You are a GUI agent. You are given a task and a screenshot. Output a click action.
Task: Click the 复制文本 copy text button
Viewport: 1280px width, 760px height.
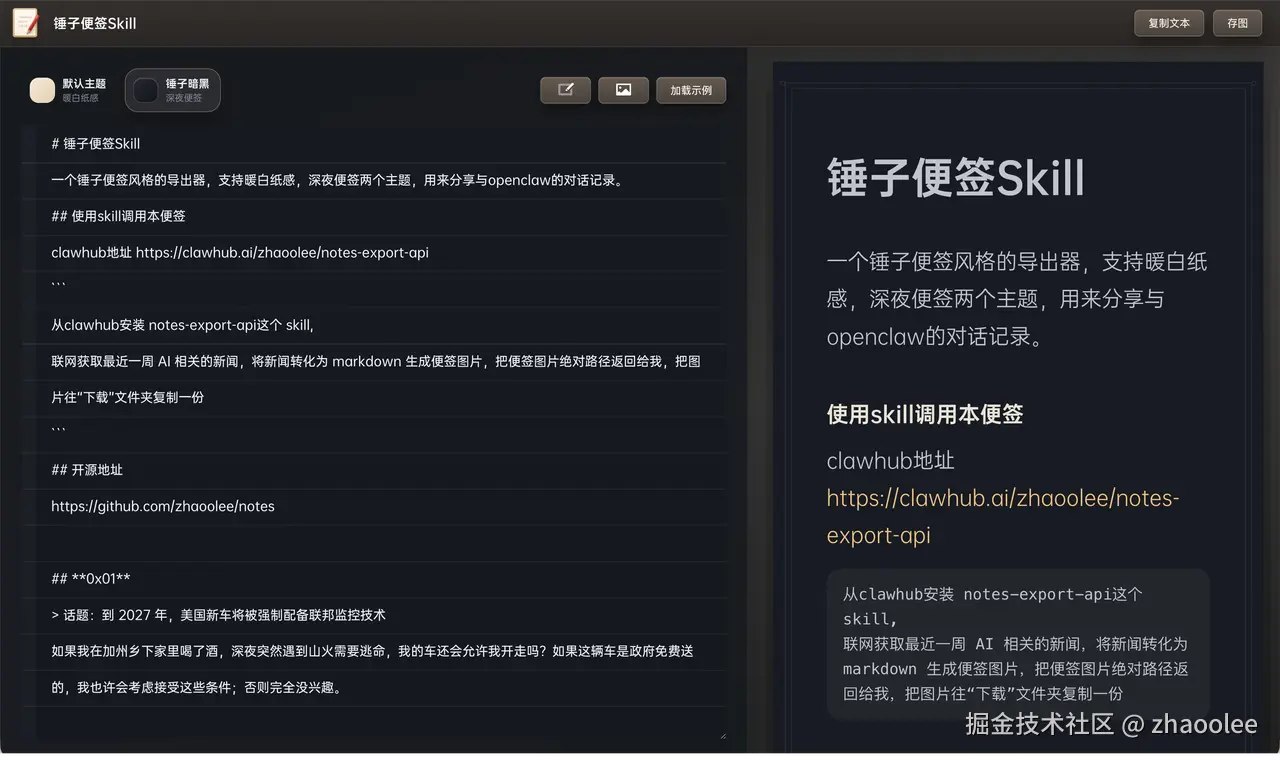click(1168, 22)
